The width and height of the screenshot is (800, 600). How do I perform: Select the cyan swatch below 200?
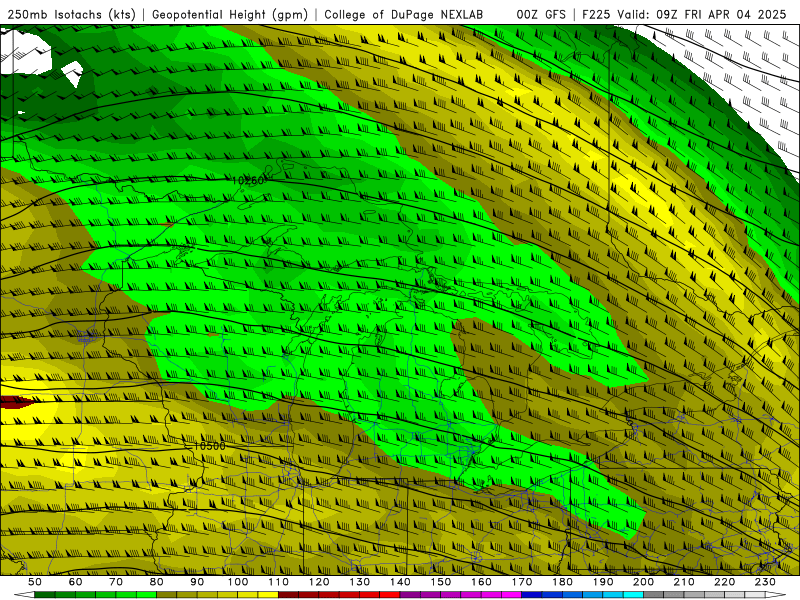click(633, 595)
